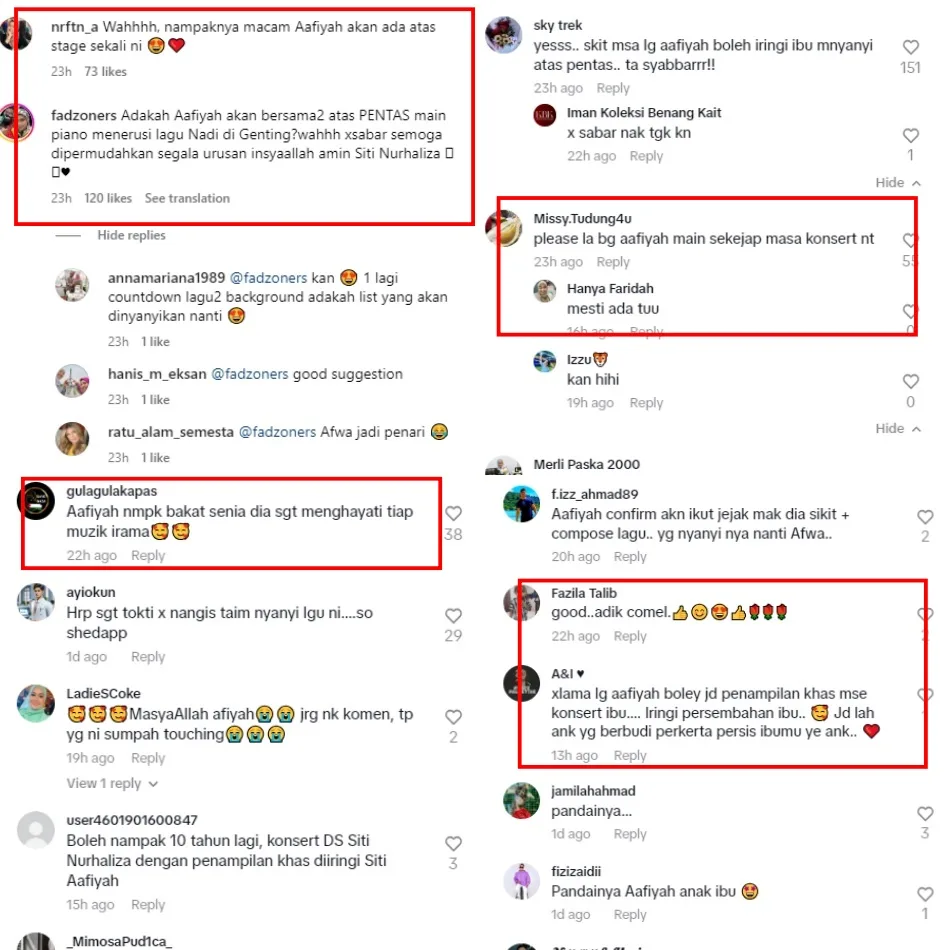Open Fazila Talib's profile avatar
The height and width of the screenshot is (950, 950).
point(521,602)
